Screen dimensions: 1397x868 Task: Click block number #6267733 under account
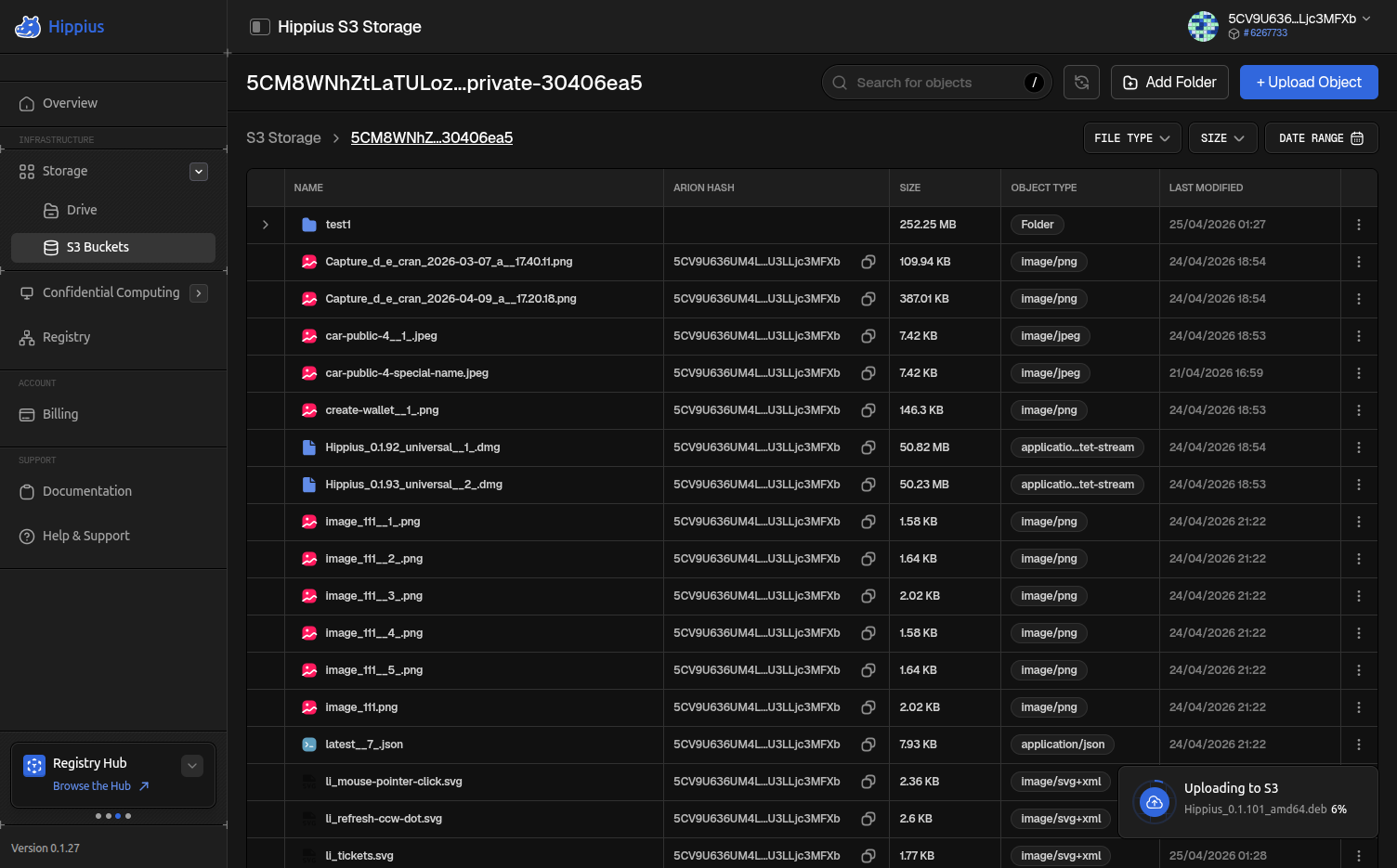(x=1265, y=33)
